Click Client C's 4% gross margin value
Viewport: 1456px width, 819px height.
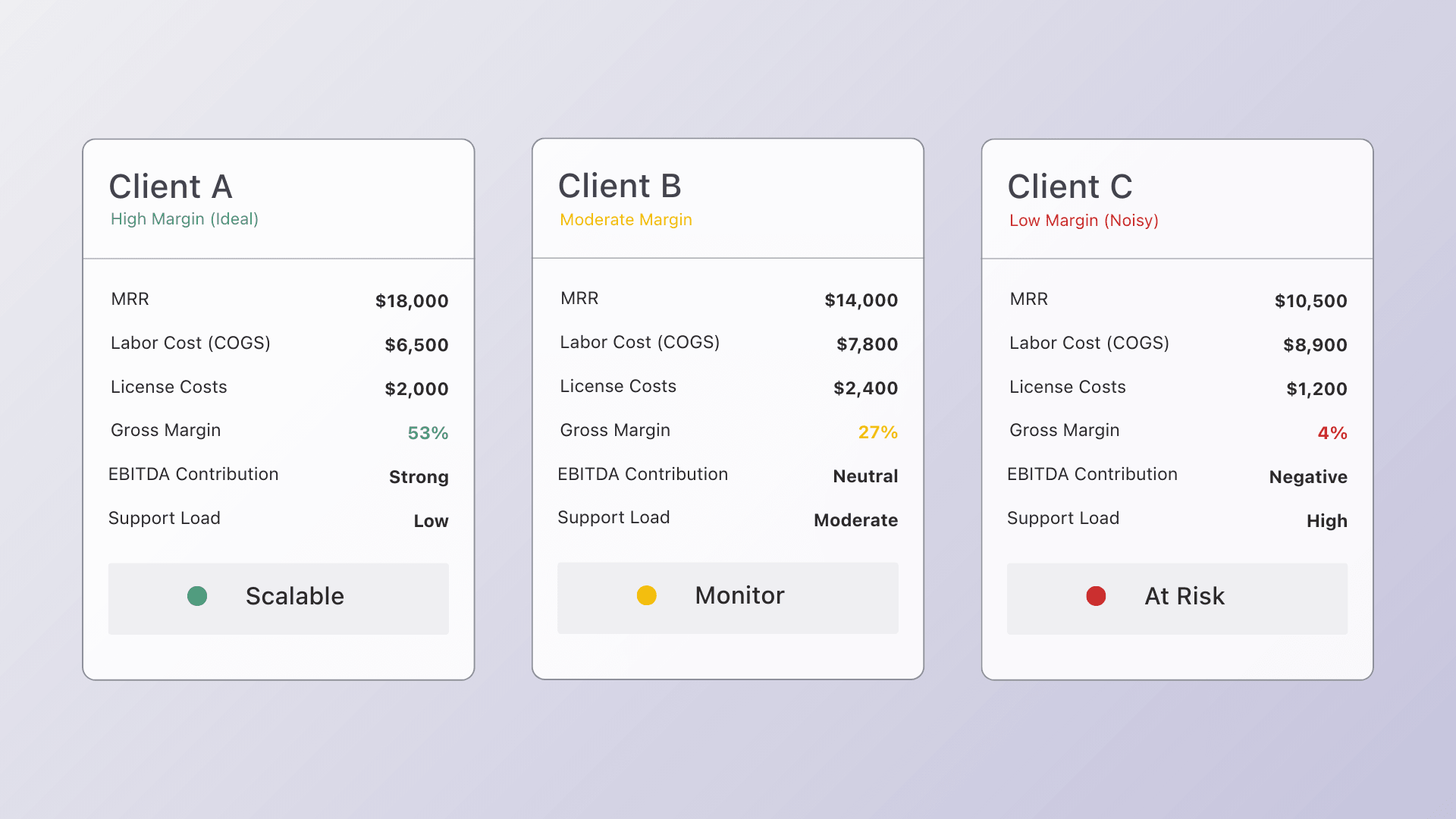[1332, 433]
